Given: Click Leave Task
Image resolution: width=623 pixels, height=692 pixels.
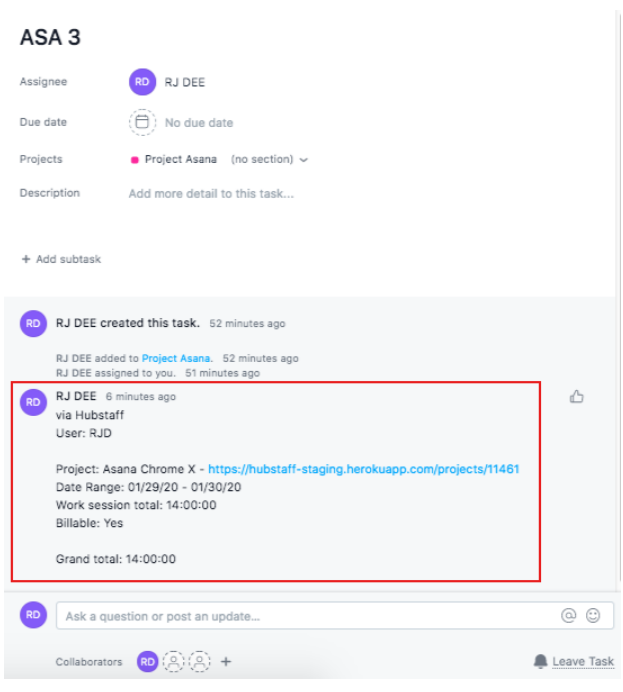Looking at the screenshot, I should click(x=583, y=662).
